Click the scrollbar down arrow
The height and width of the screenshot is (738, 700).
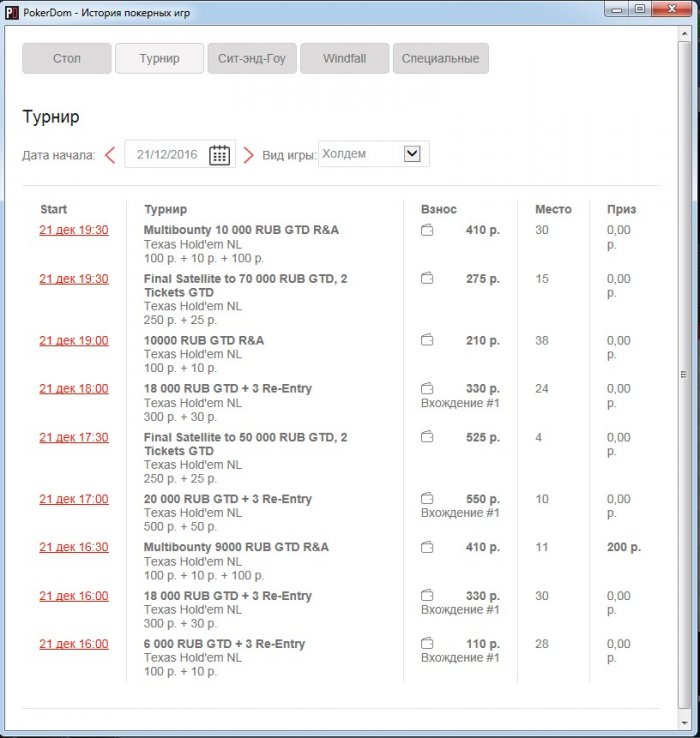pos(684,722)
